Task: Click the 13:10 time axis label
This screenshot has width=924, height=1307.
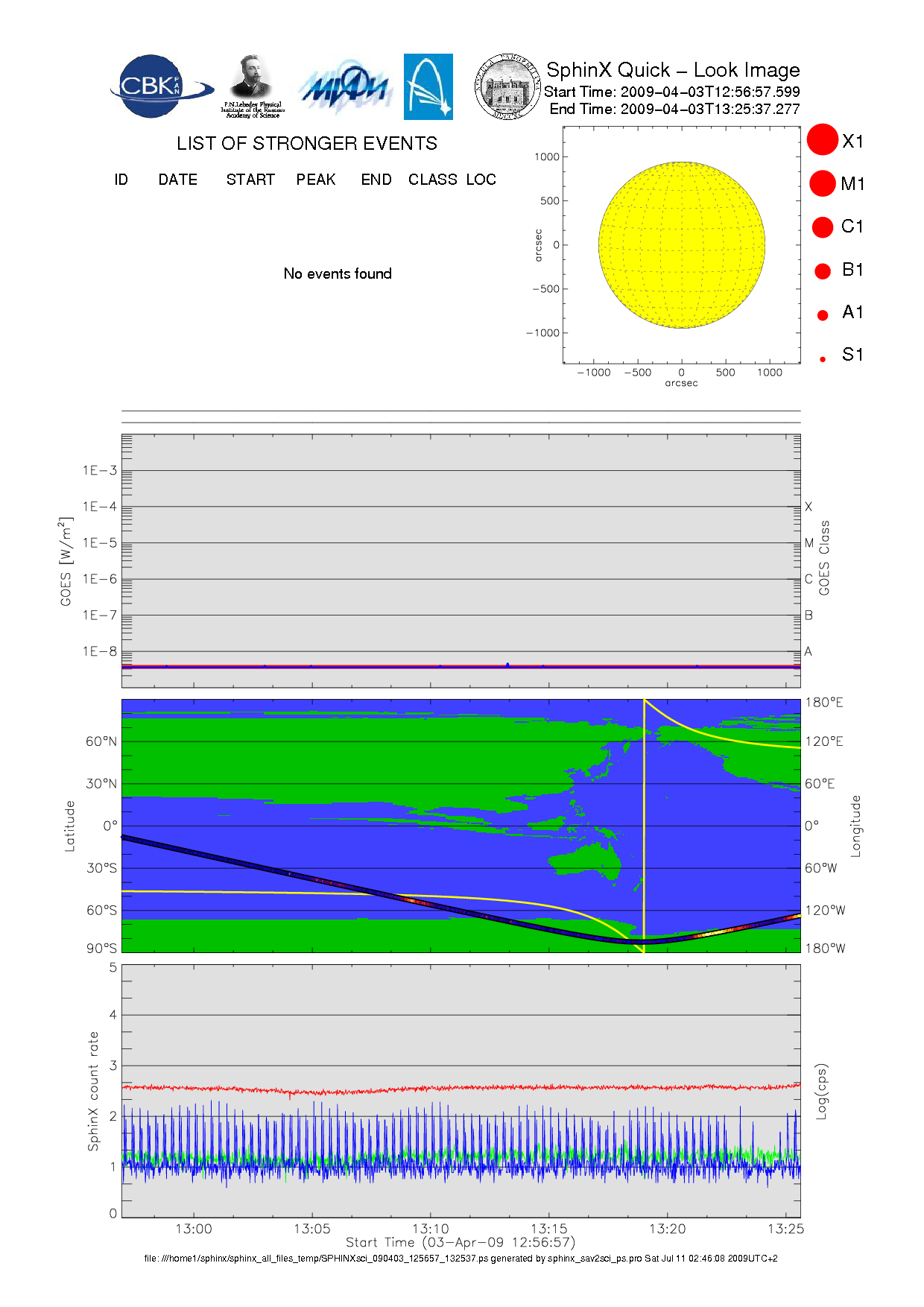Action: 430,1229
